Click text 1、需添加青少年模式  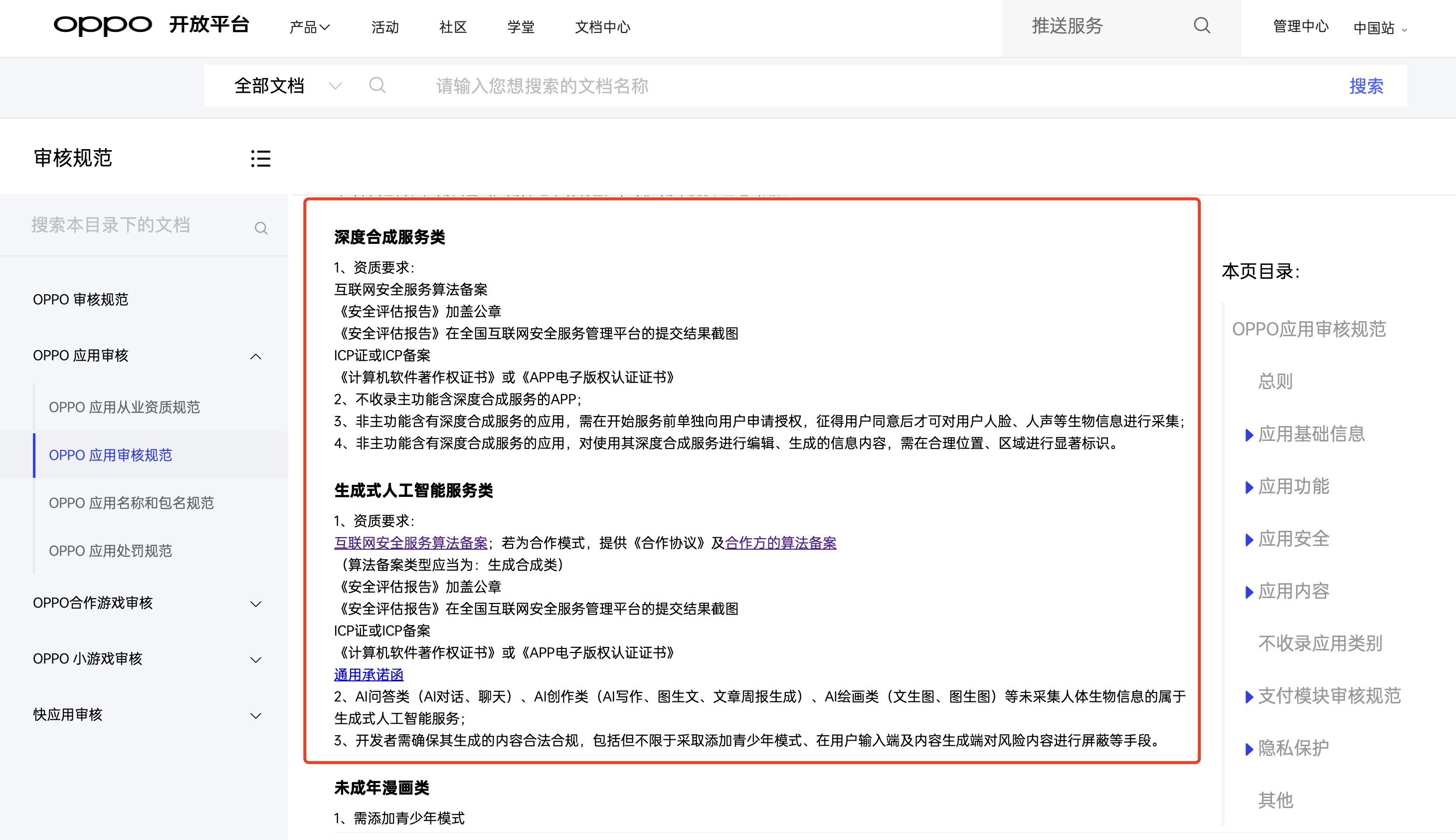[399, 818]
